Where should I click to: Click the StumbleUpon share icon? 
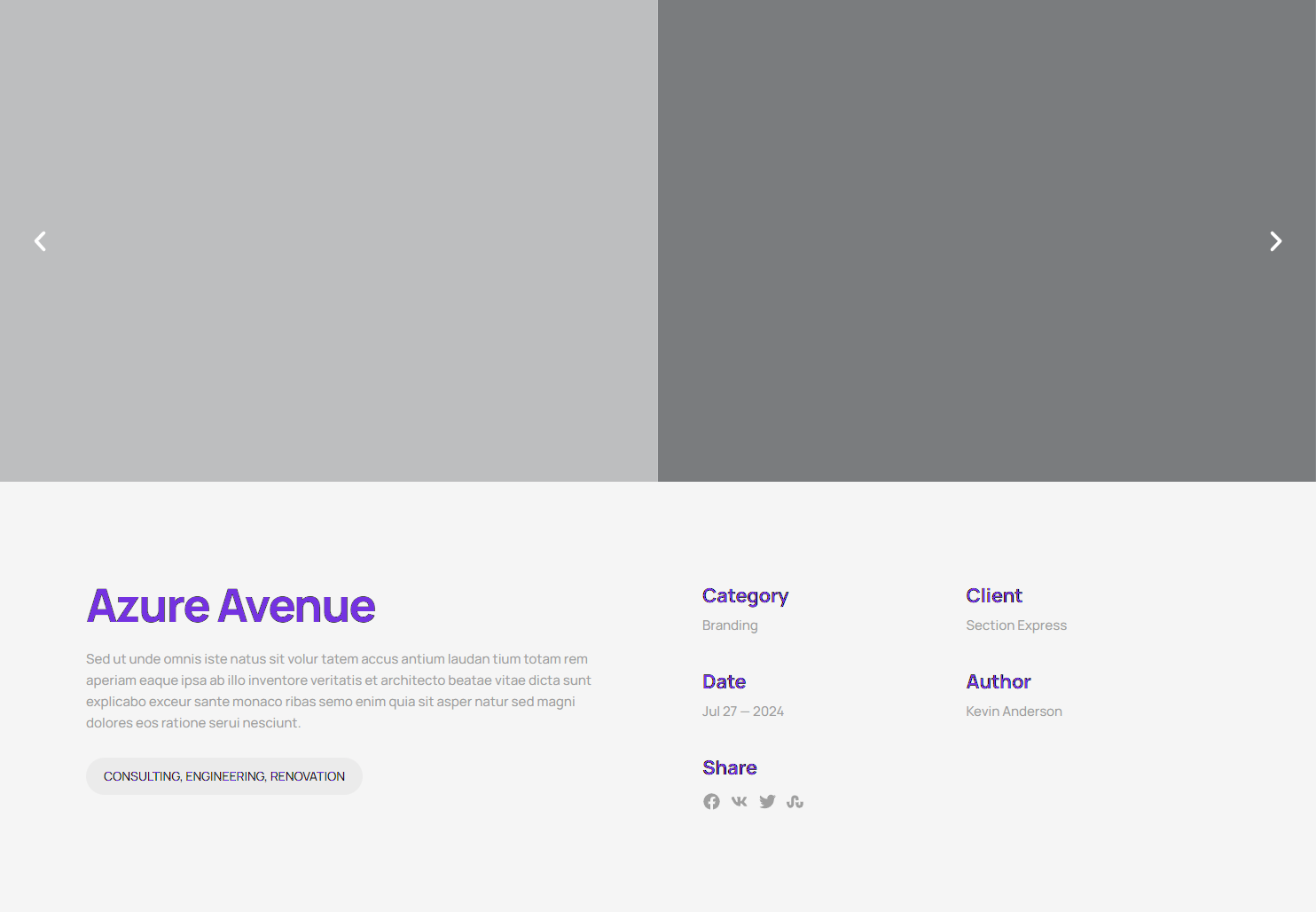(x=795, y=802)
